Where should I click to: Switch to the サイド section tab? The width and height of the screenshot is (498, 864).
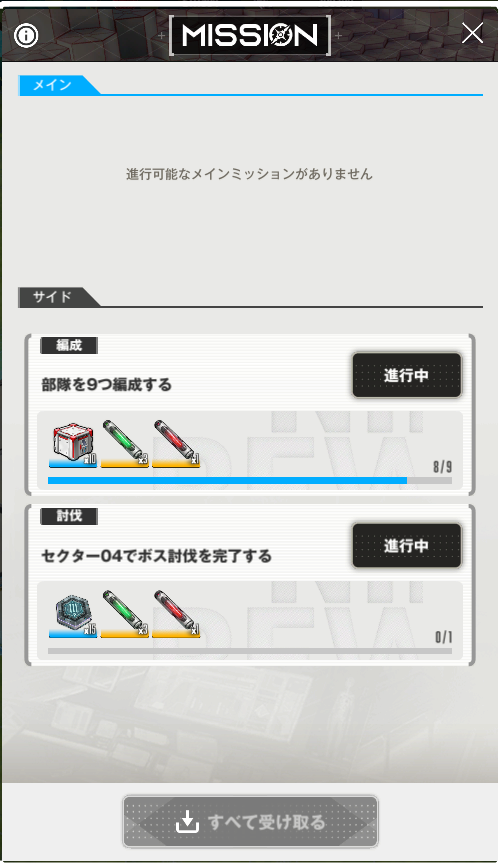click(52, 297)
